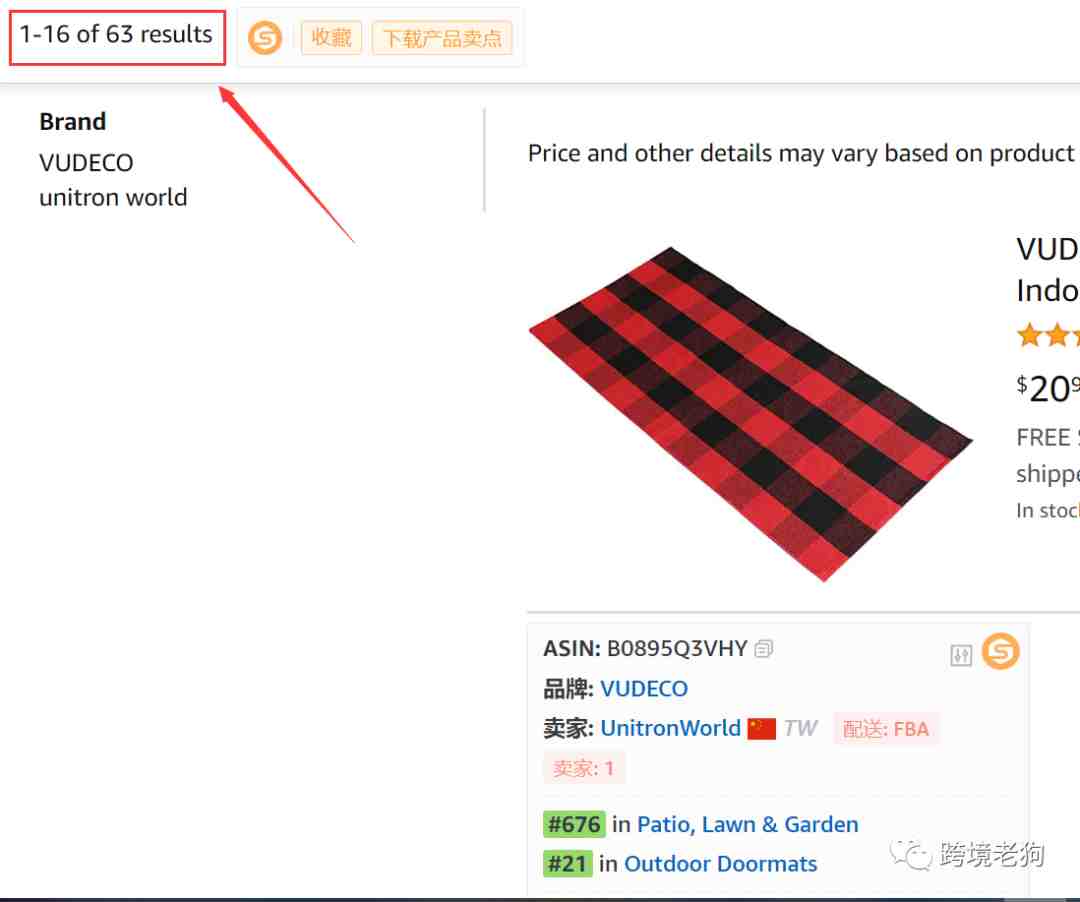Click the WeChat watermark logo icon
Screen dimensions: 1080x902
coord(909,854)
